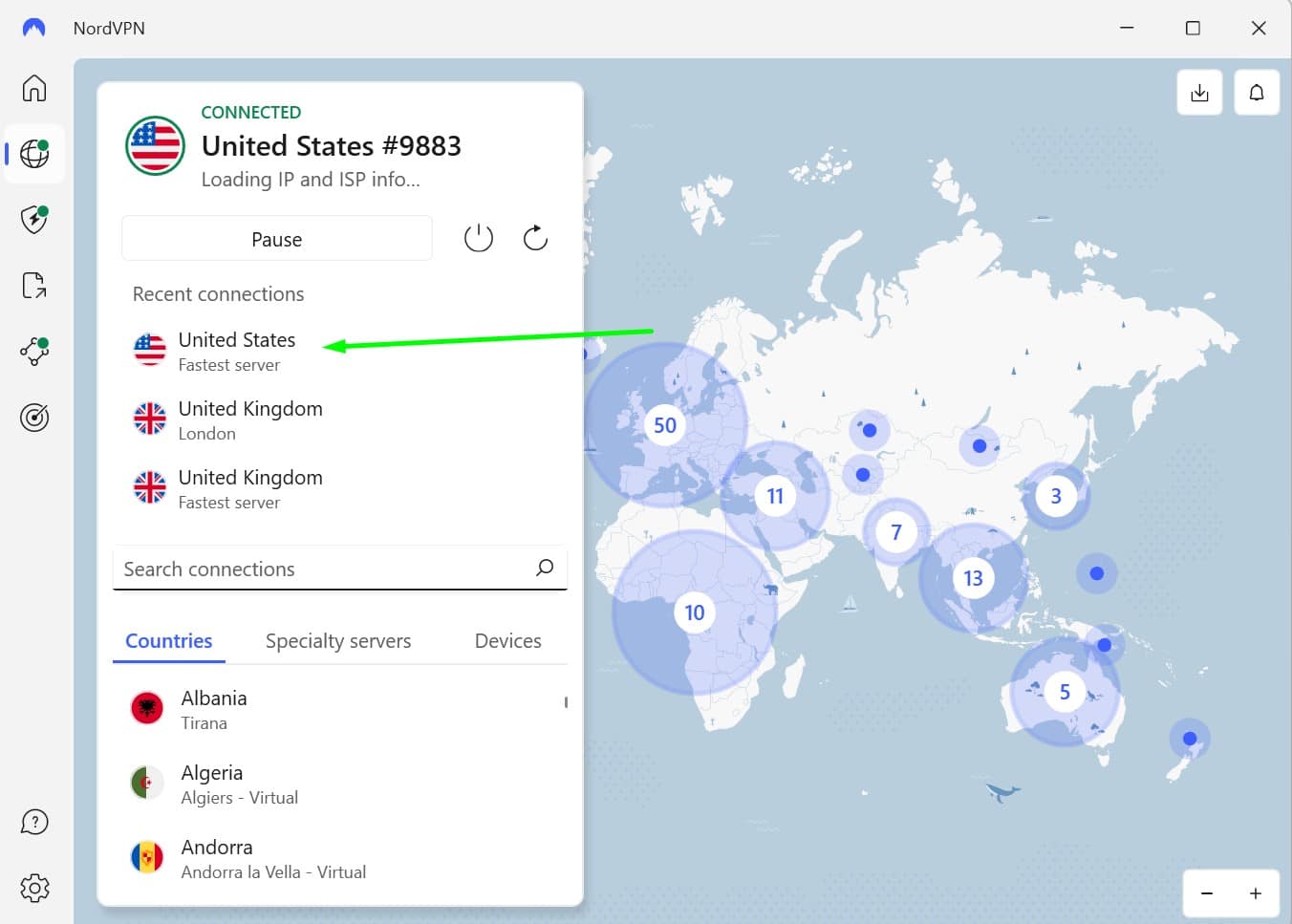Switch to the Countries tab
The width and height of the screenshot is (1292, 924).
click(x=169, y=641)
